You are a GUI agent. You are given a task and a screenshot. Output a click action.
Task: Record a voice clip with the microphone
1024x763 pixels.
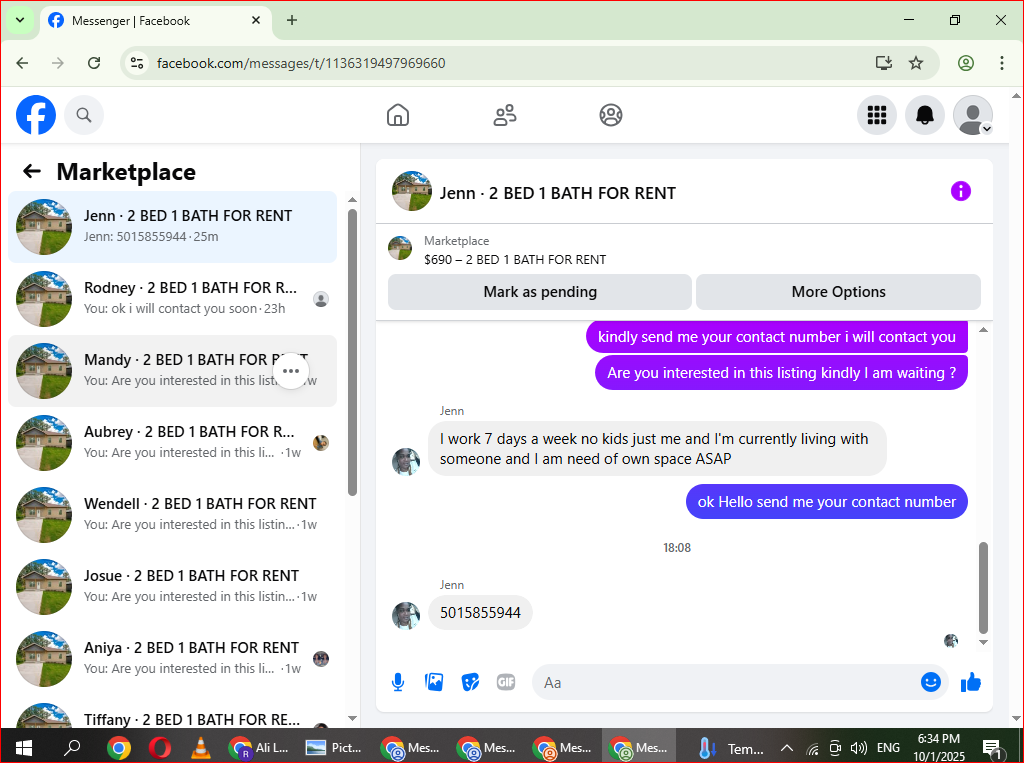pyautogui.click(x=398, y=682)
